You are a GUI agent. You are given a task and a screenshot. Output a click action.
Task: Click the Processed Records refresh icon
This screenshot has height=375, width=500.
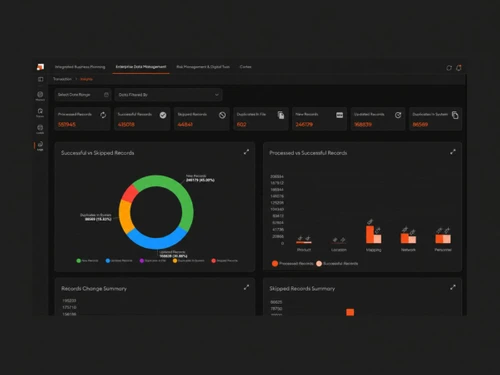coord(103,115)
